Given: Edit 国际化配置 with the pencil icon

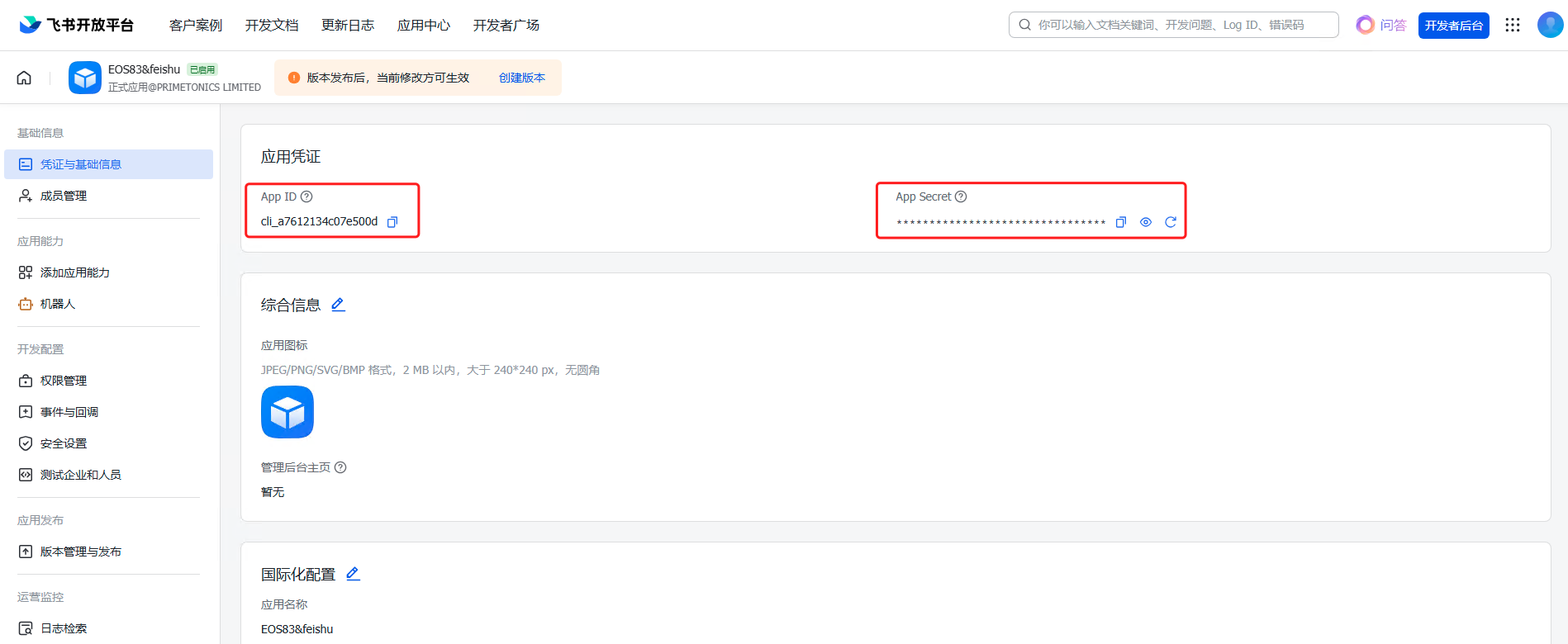Looking at the screenshot, I should click(353, 574).
